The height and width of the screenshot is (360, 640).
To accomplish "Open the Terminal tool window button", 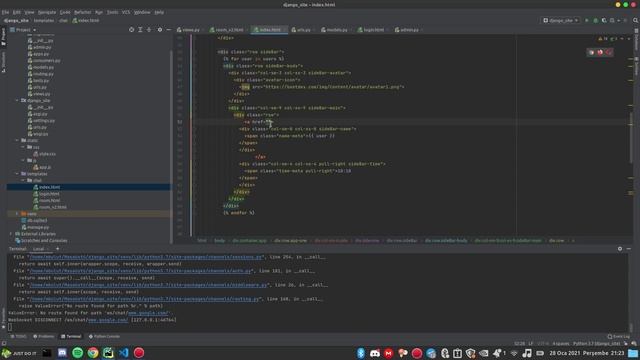I will pyautogui.click(x=71, y=336).
